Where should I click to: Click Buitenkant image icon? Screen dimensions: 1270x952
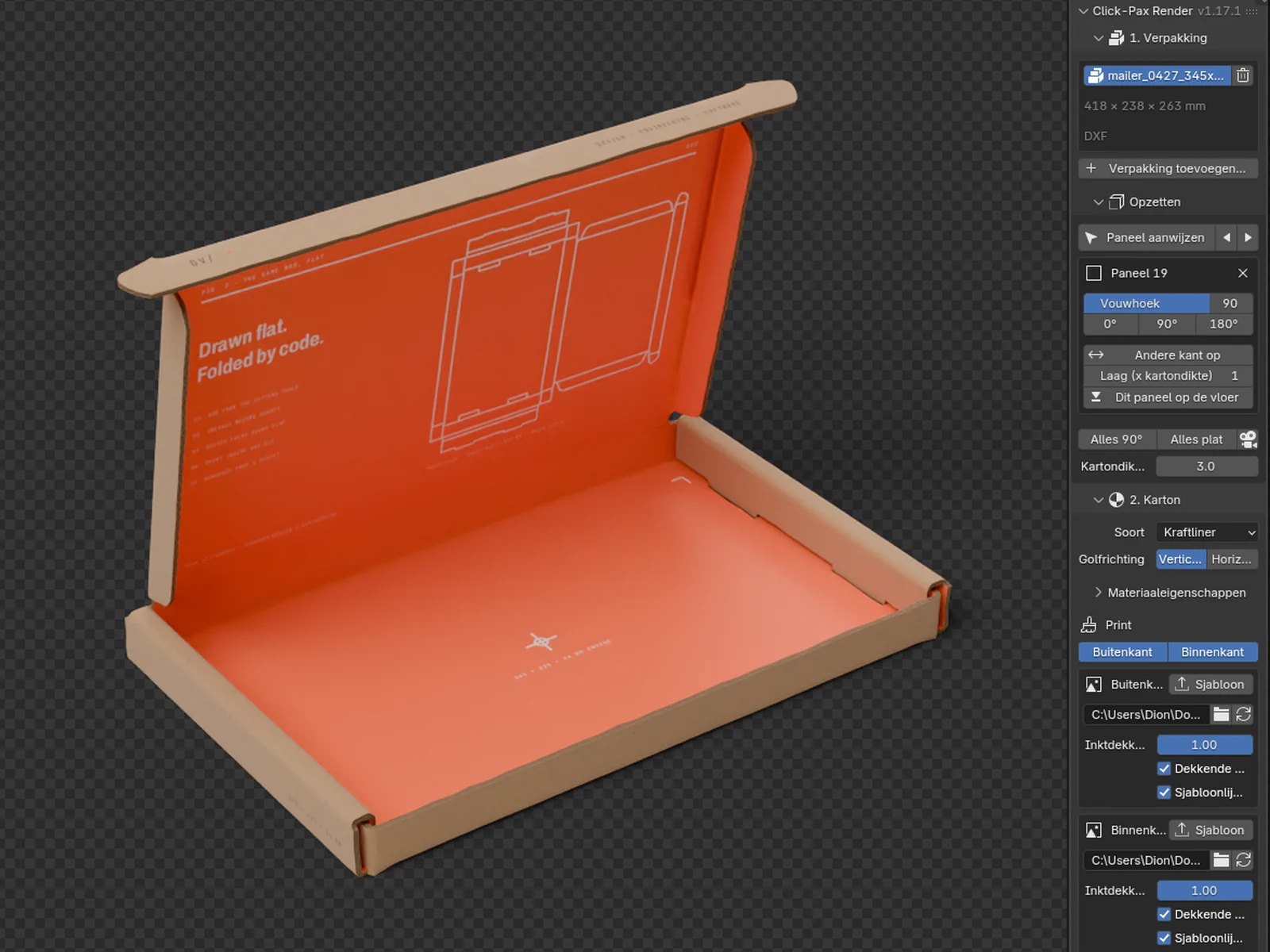tap(1094, 685)
